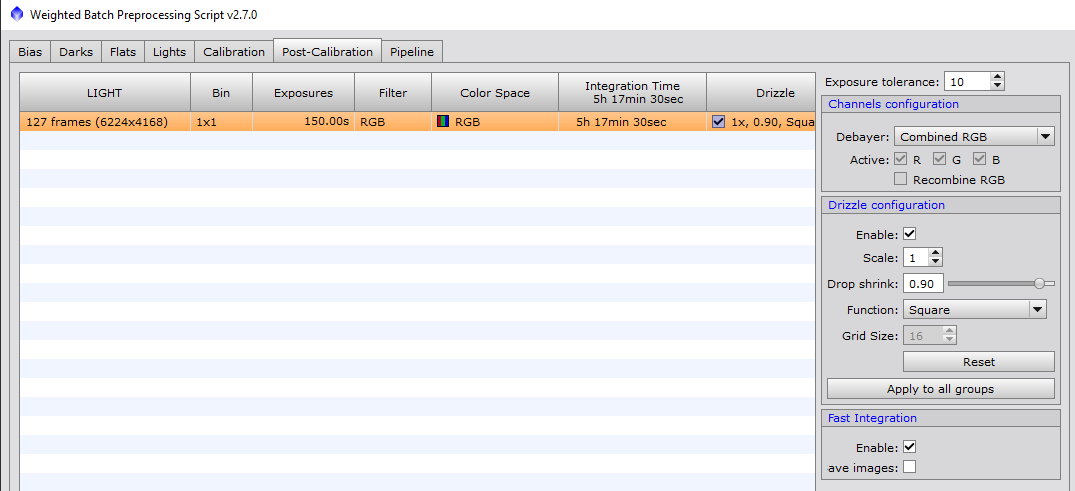Switch to the Darks tab
Screen dimensions: 1075x491
pyautogui.click(x=76, y=52)
